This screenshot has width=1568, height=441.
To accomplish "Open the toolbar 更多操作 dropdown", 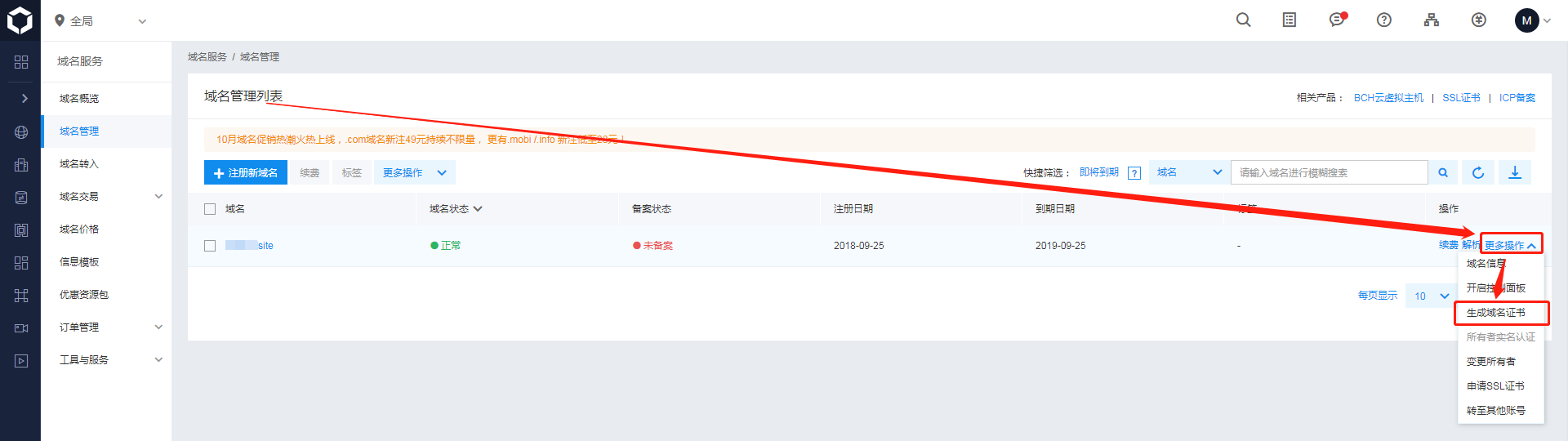I will pyautogui.click(x=415, y=172).
